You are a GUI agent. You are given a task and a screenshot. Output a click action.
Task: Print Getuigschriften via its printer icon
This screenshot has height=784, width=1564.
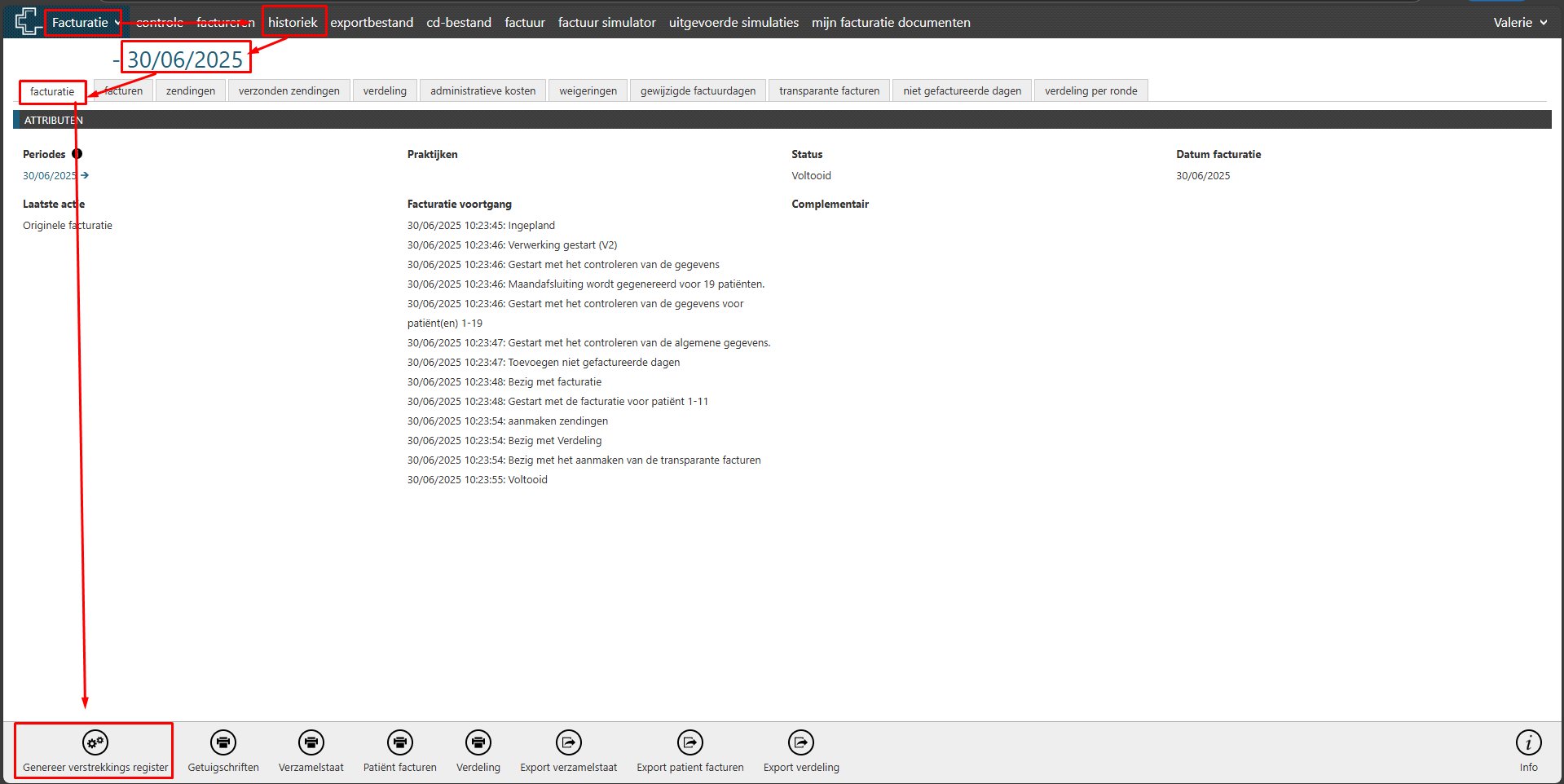[x=223, y=742]
